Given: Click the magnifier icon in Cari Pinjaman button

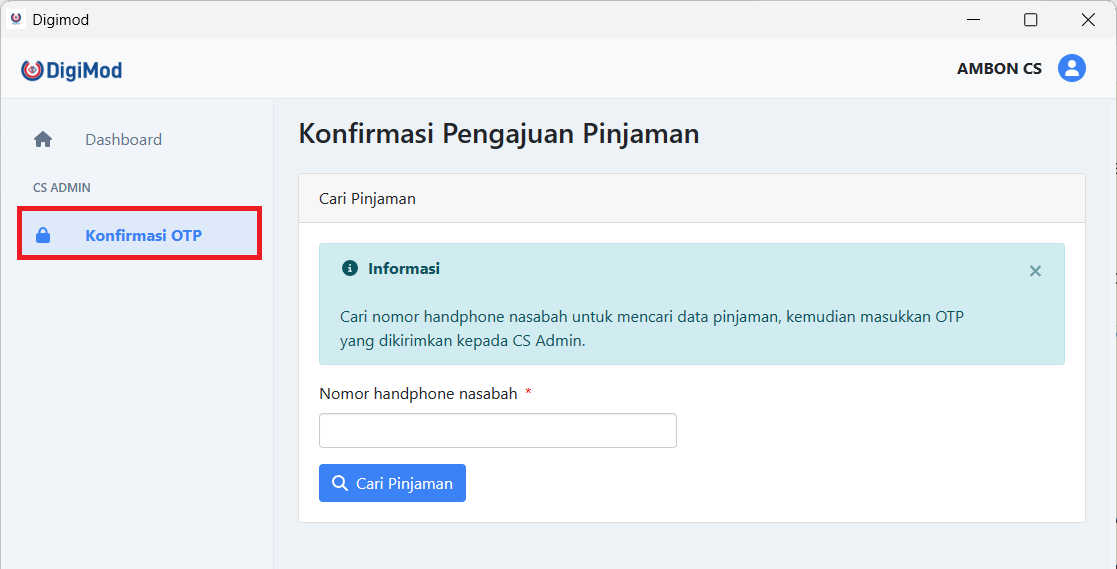Looking at the screenshot, I should click(x=340, y=483).
